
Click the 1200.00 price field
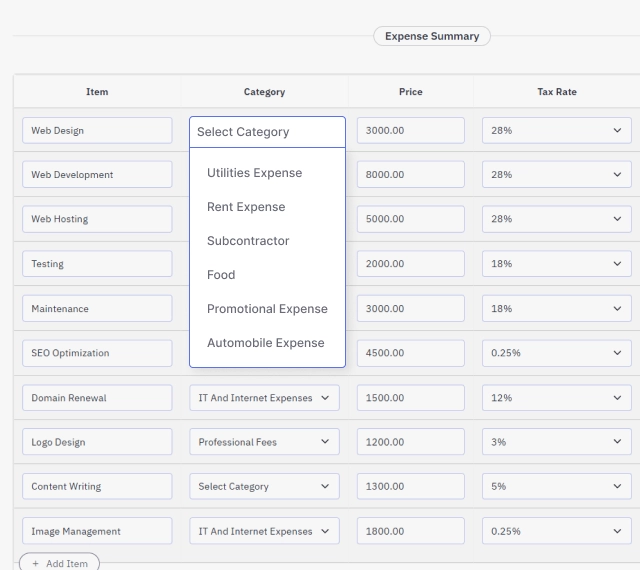coord(411,442)
